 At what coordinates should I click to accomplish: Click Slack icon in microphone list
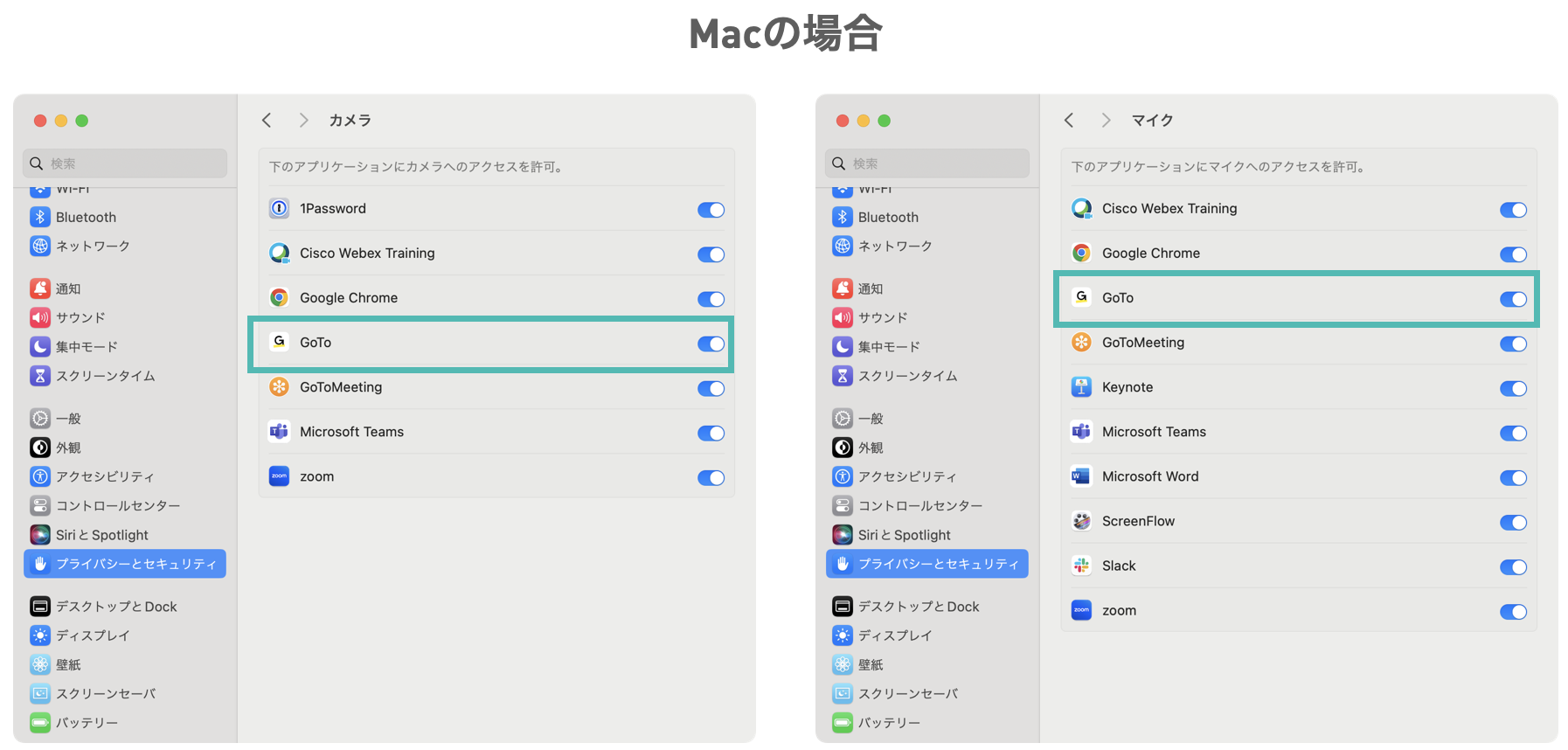1081,565
